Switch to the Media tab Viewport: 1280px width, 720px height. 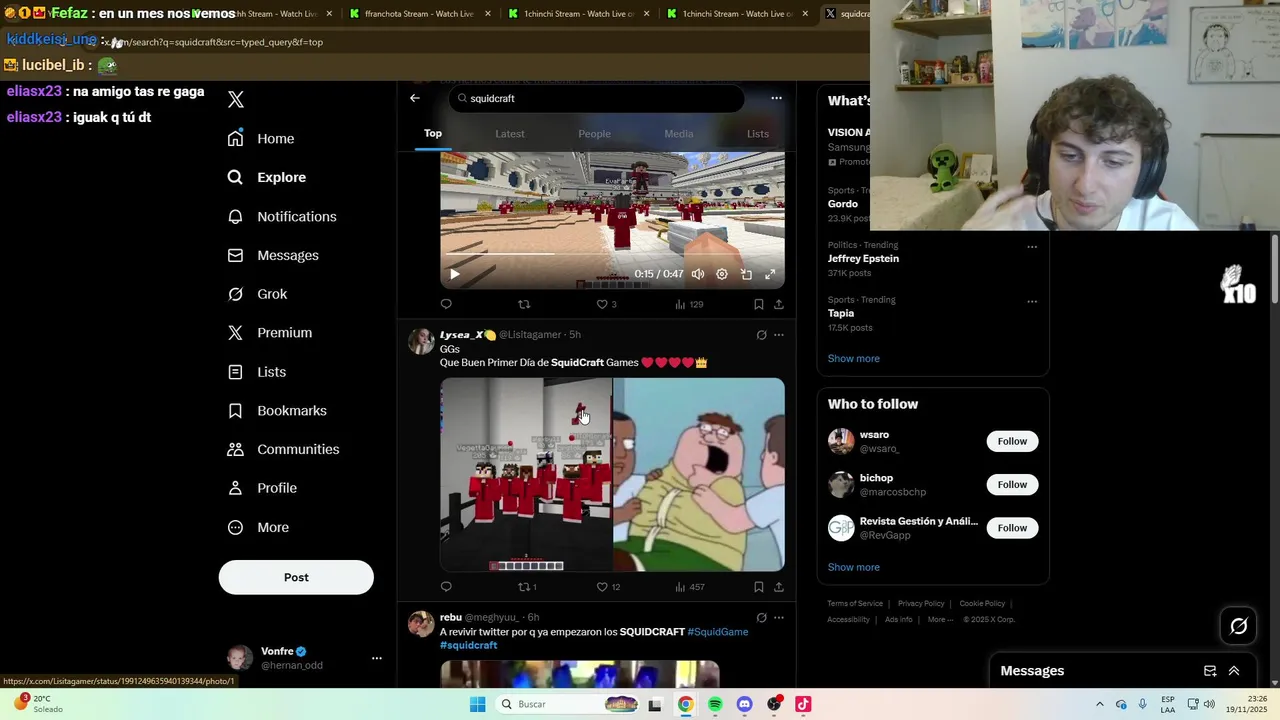click(x=678, y=133)
